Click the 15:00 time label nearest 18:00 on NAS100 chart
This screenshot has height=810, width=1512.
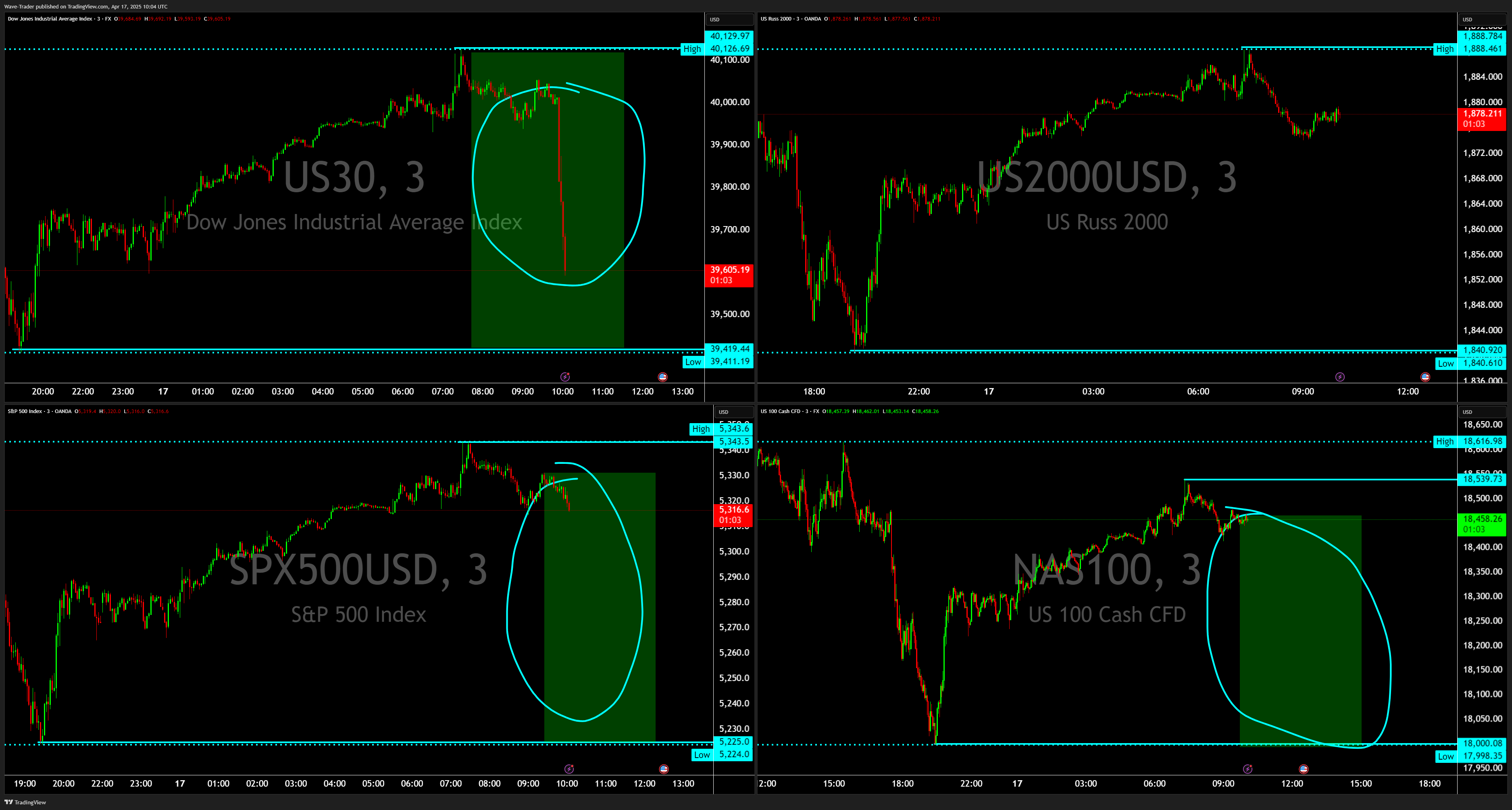tap(1360, 784)
